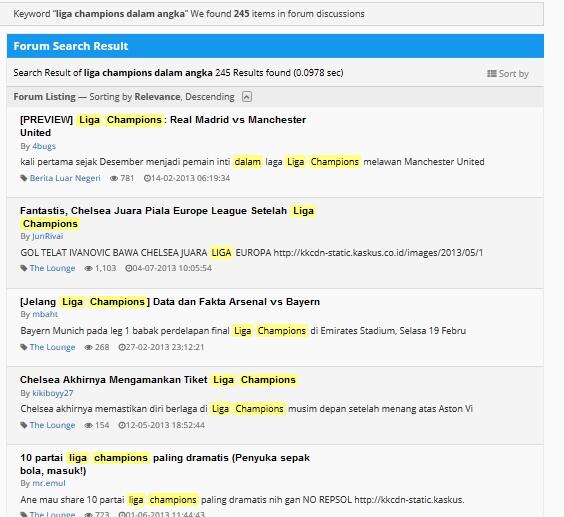This screenshot has height=517, width=564.
Task: Click snippet Chelsea akhirnya memastikan diri berlaga
Action: point(246,409)
